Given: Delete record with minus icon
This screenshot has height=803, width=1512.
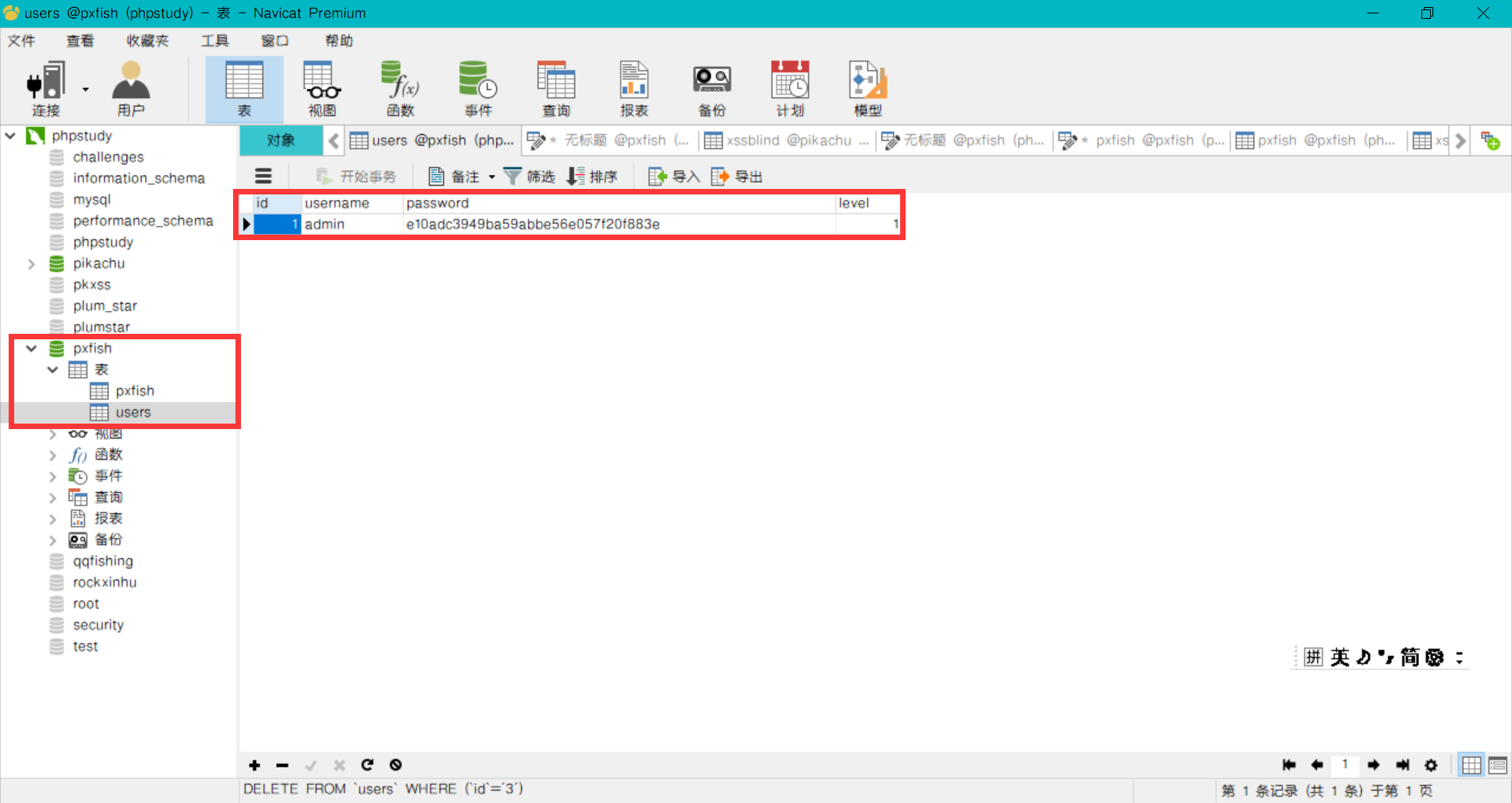Looking at the screenshot, I should click(x=283, y=765).
